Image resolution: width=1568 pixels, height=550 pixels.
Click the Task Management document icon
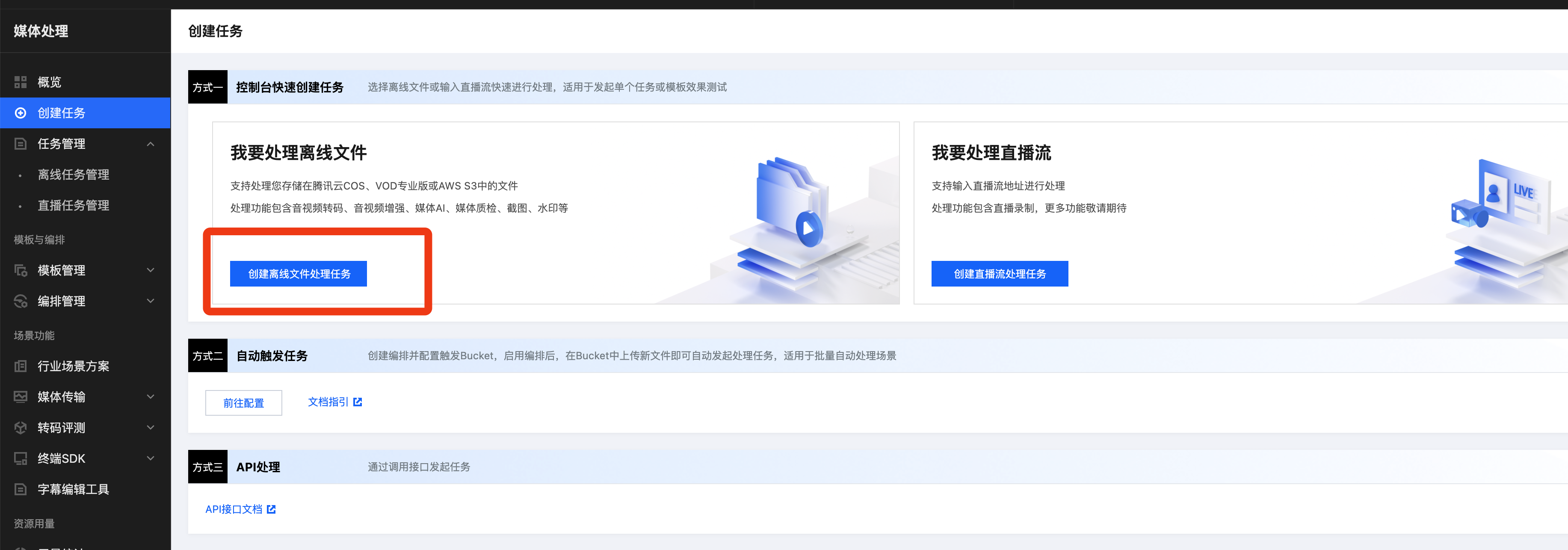21,144
